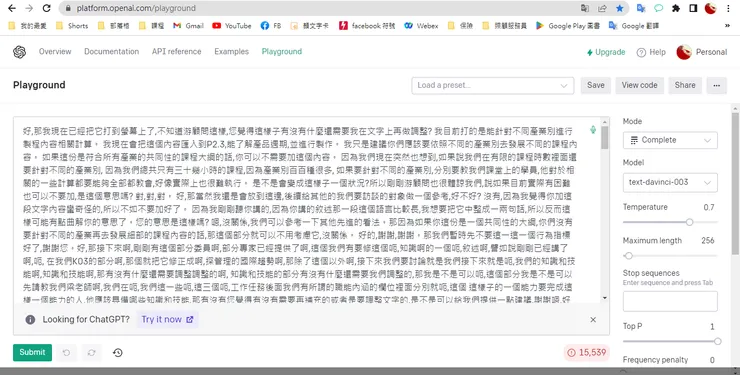Click the share page icon in address bar
Viewport: 740px width, 375px height.
point(602,8)
